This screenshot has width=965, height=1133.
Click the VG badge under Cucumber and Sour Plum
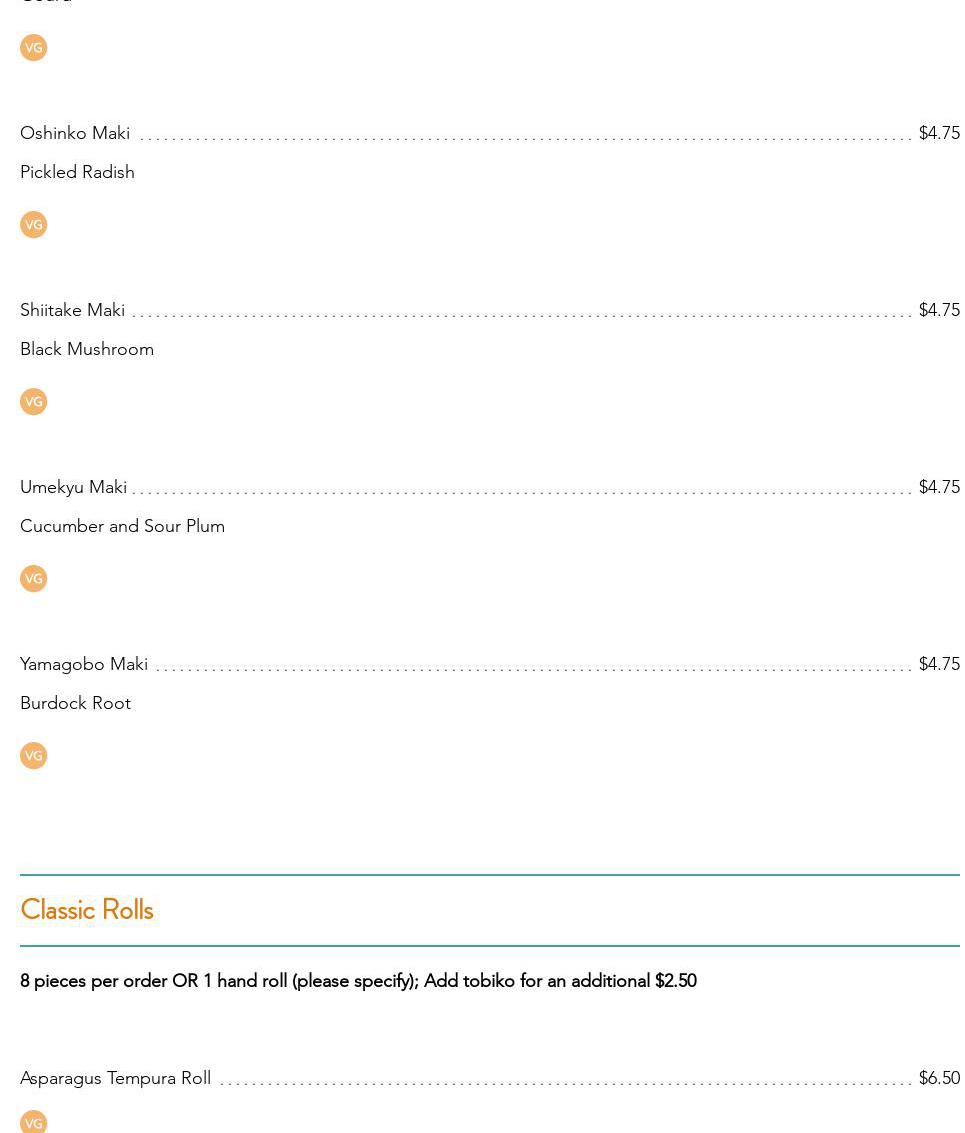tap(33, 579)
